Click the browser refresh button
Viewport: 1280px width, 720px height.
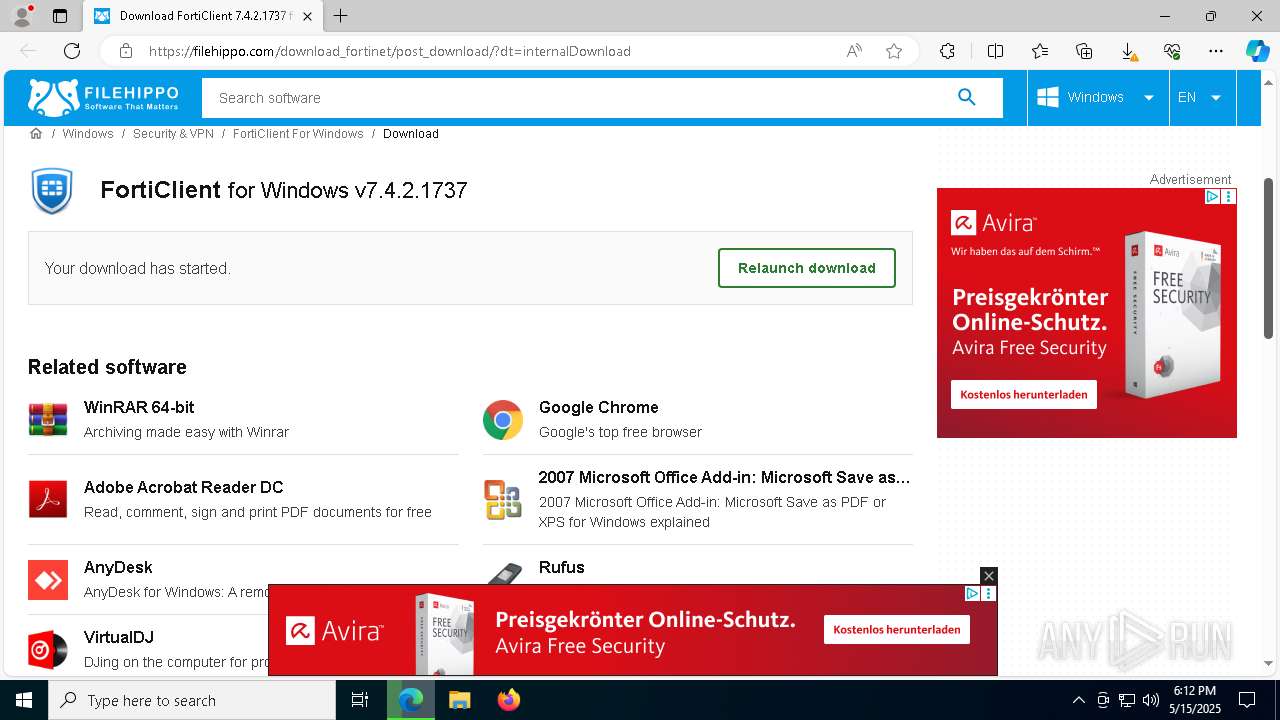tap(72, 51)
